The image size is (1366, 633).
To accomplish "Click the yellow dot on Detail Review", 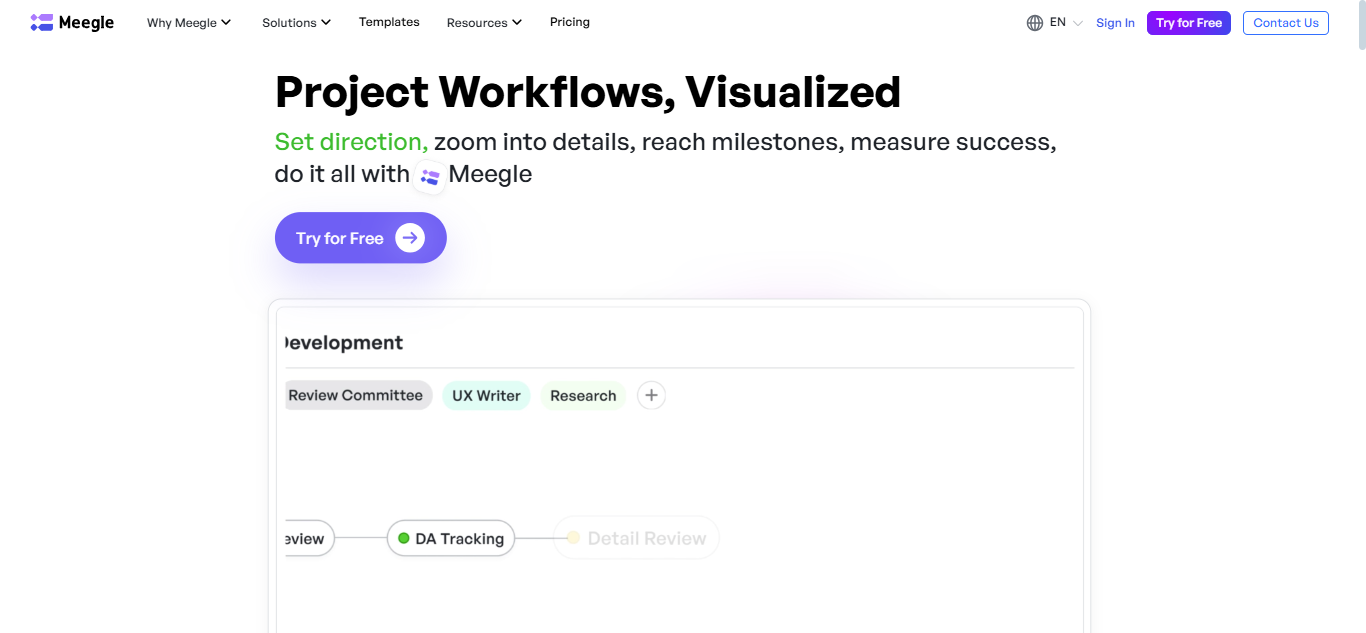I will click(x=574, y=538).
